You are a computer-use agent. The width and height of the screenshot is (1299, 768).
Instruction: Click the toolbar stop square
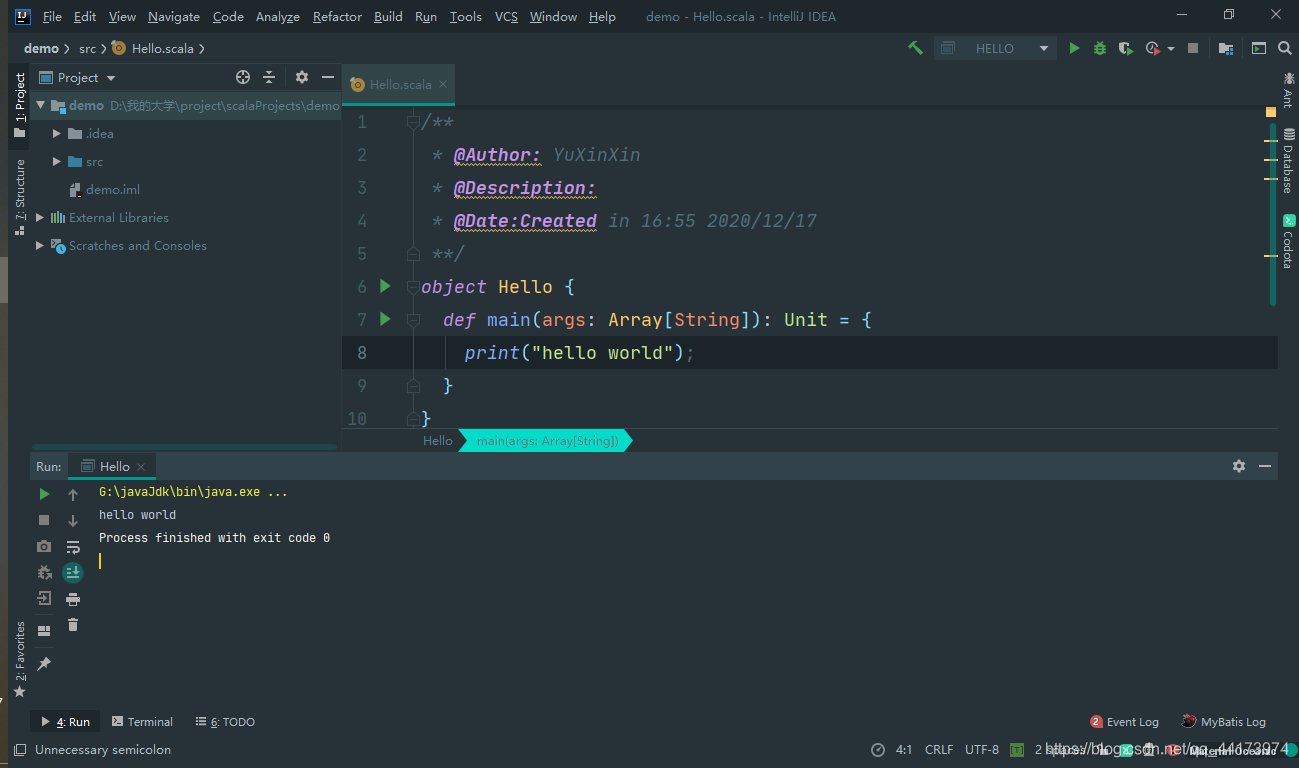tap(1193, 48)
